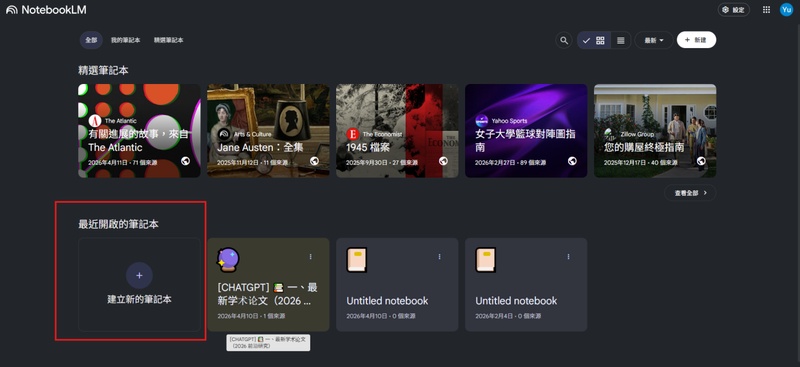
Task: Click the Yahoo Sports publisher logo
Action: 482,121
